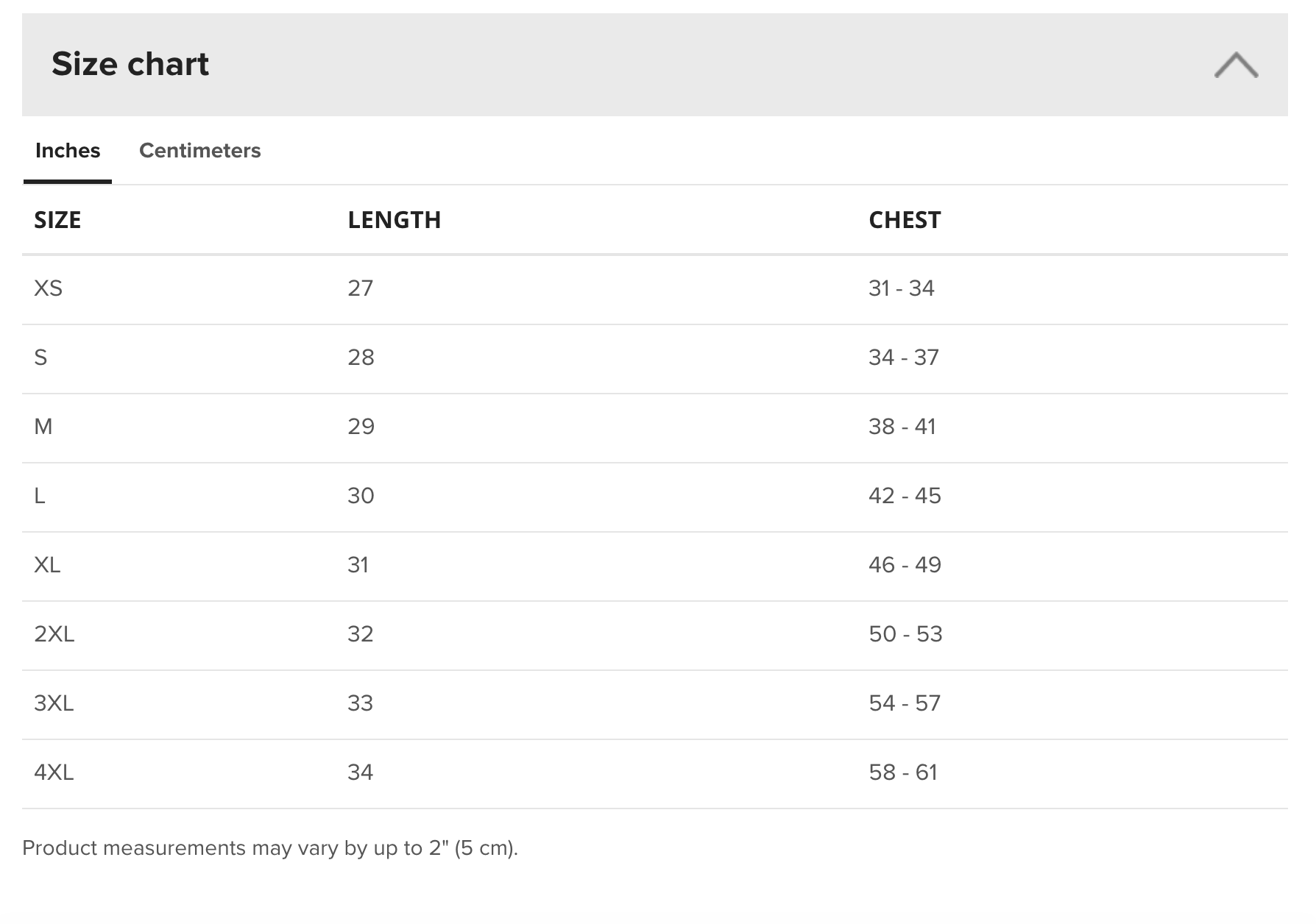Click the 58 - 61 chest value

(903, 772)
